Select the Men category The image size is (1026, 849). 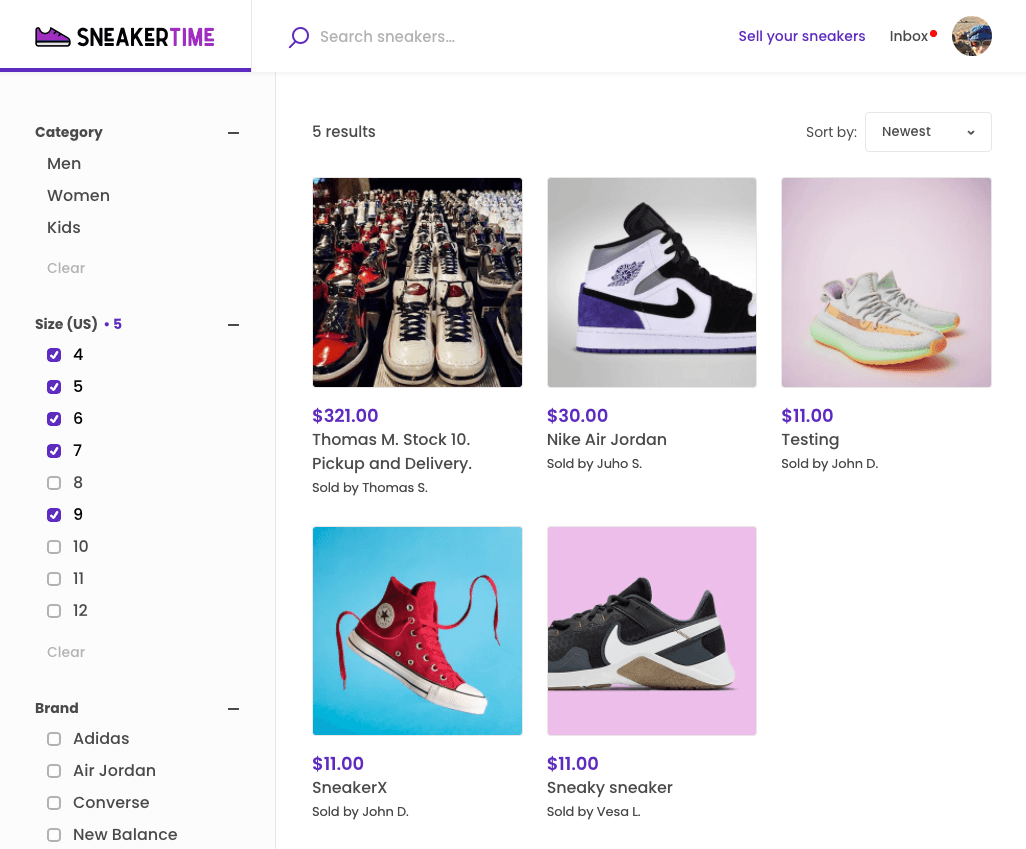click(x=64, y=164)
